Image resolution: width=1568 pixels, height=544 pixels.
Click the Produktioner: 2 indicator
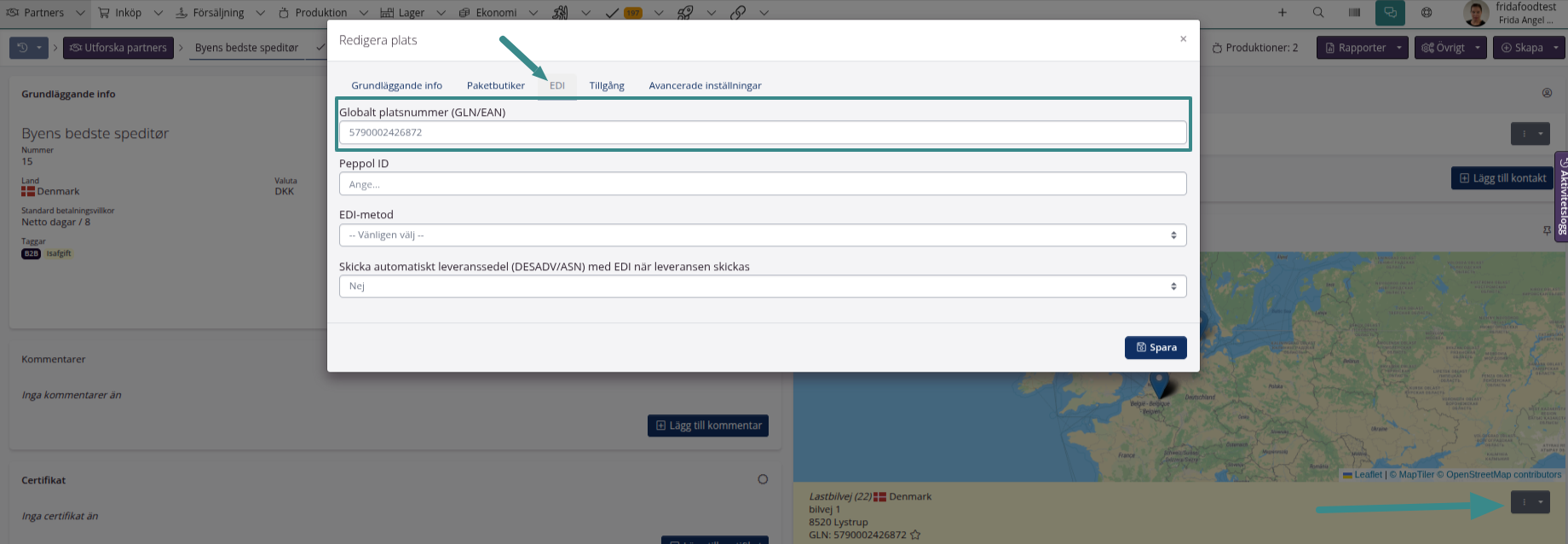[x=1255, y=48]
